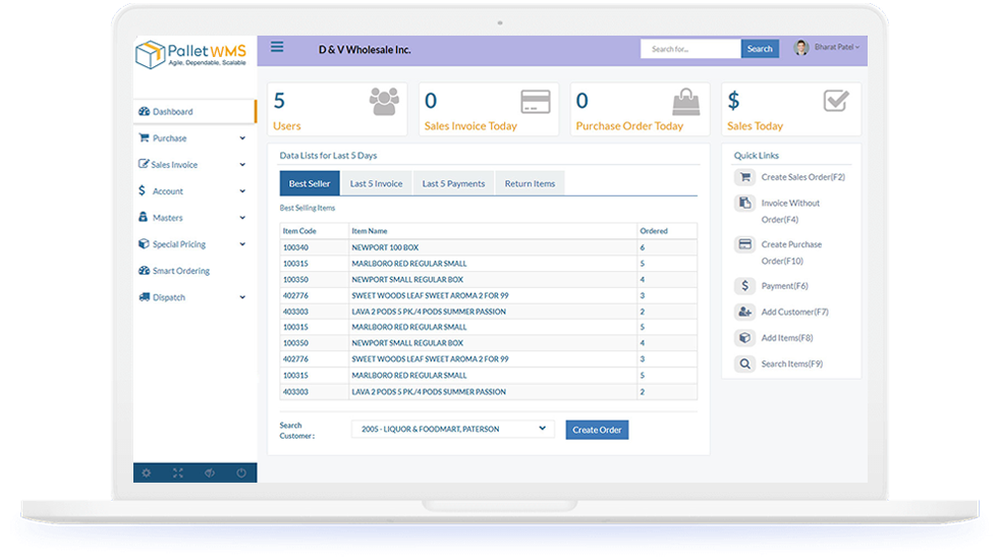The width and height of the screenshot is (1000, 560).
Task: Click the Item Code column header
Action: coord(300,231)
